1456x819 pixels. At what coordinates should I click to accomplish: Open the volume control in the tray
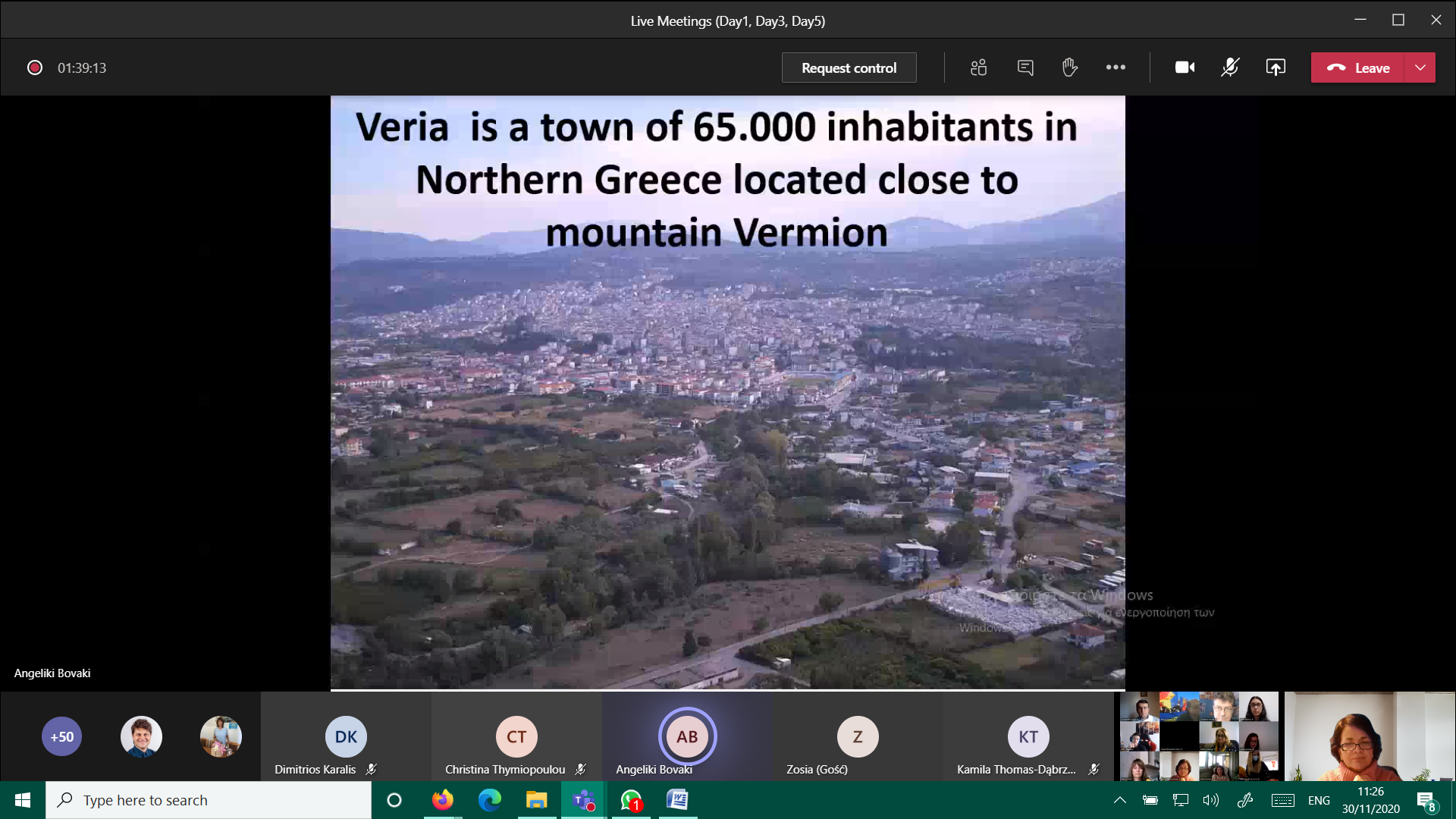click(1210, 800)
